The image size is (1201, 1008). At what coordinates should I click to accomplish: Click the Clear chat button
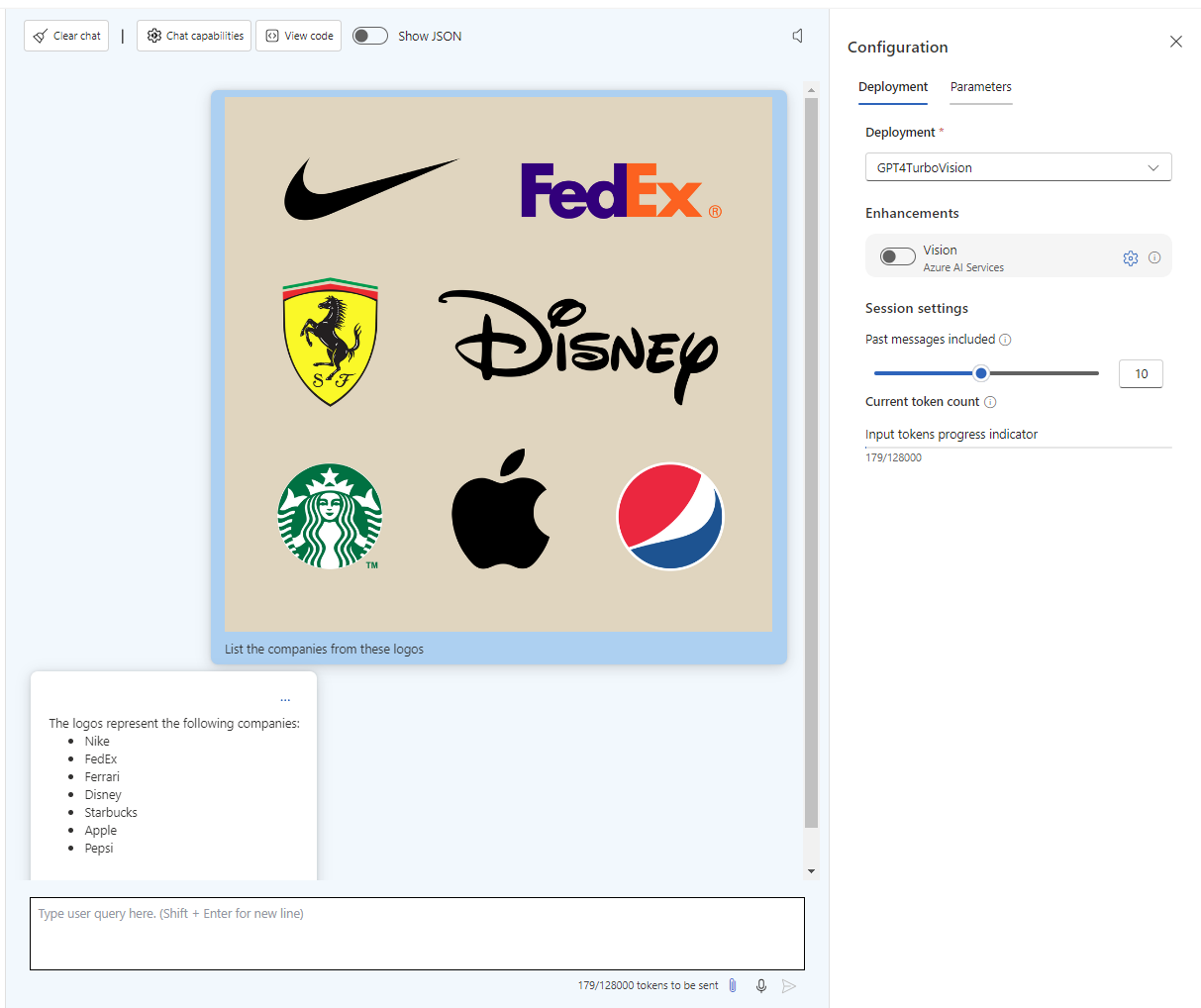(x=66, y=36)
